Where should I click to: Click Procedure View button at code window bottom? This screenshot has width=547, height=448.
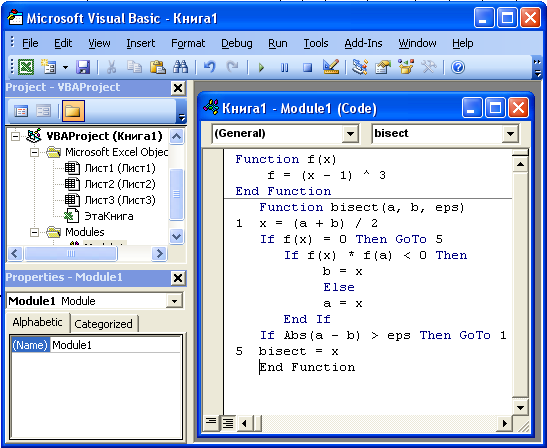210,423
